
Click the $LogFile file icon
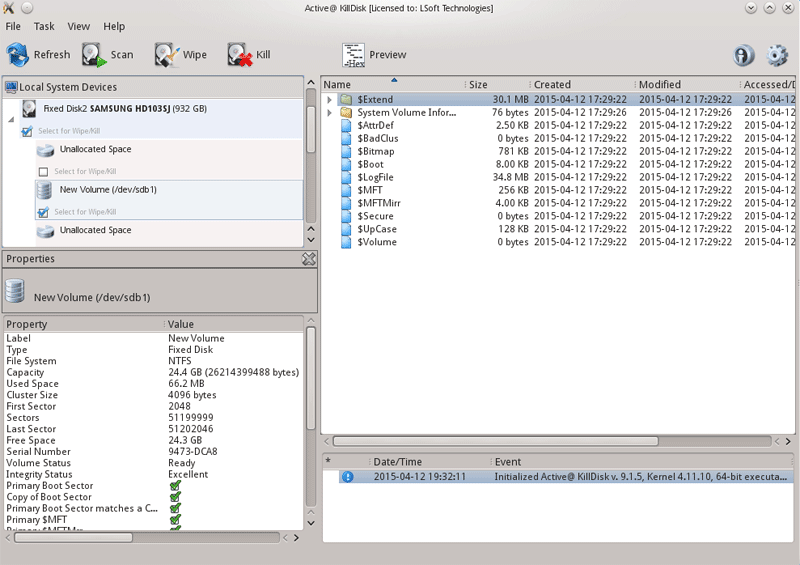pyautogui.click(x=346, y=177)
